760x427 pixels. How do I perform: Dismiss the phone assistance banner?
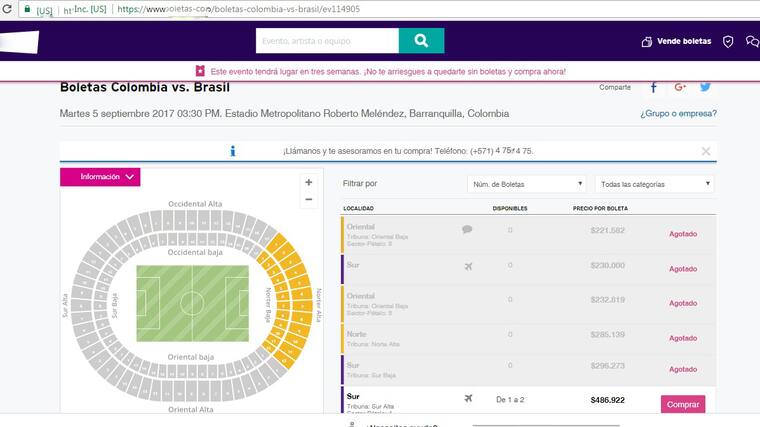(x=705, y=151)
